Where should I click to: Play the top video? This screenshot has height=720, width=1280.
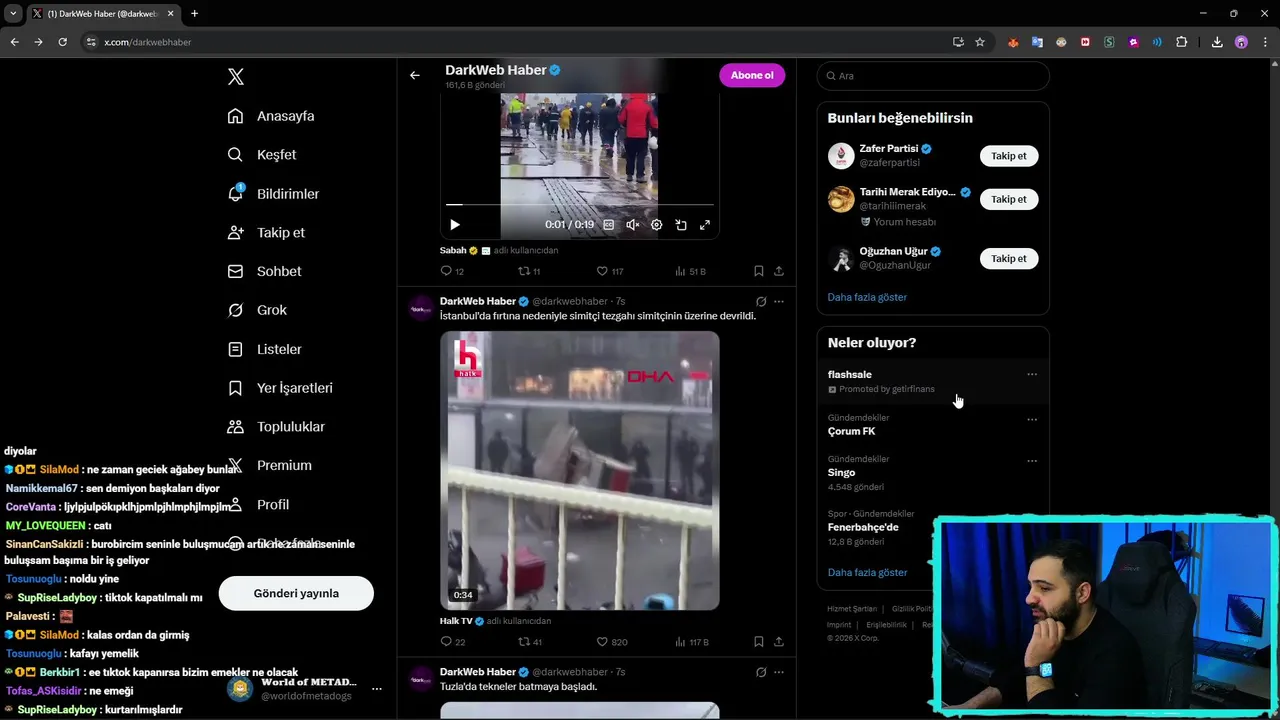455,225
